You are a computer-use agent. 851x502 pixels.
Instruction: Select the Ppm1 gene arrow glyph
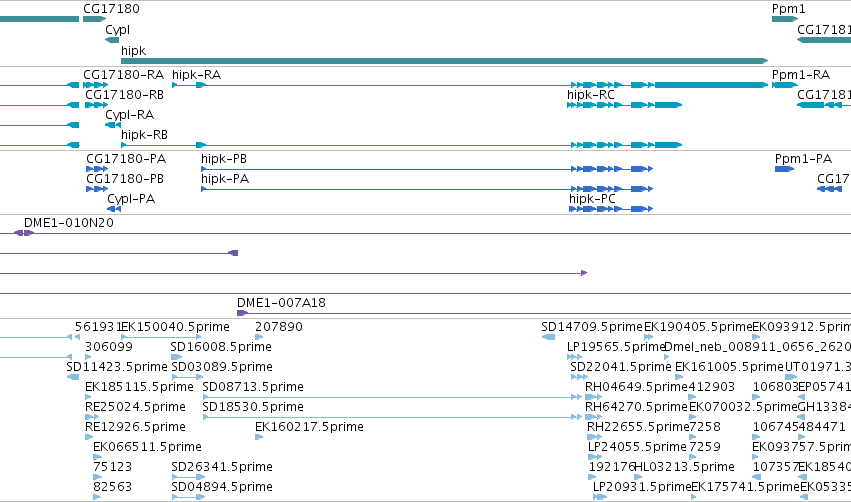[785, 19]
